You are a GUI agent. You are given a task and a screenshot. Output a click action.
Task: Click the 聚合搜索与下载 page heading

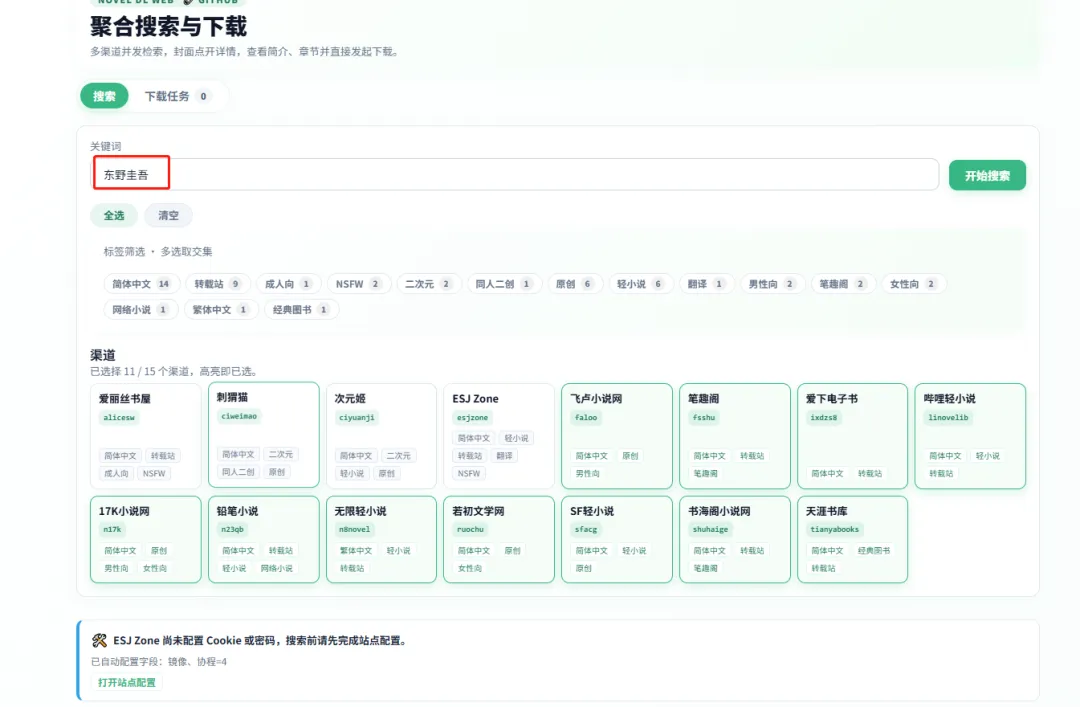click(168, 27)
